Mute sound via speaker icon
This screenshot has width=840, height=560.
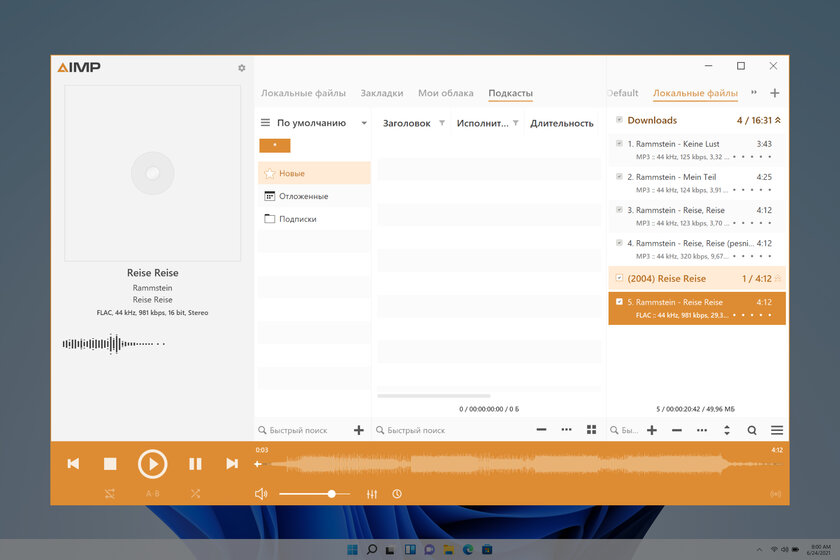pyautogui.click(x=261, y=494)
